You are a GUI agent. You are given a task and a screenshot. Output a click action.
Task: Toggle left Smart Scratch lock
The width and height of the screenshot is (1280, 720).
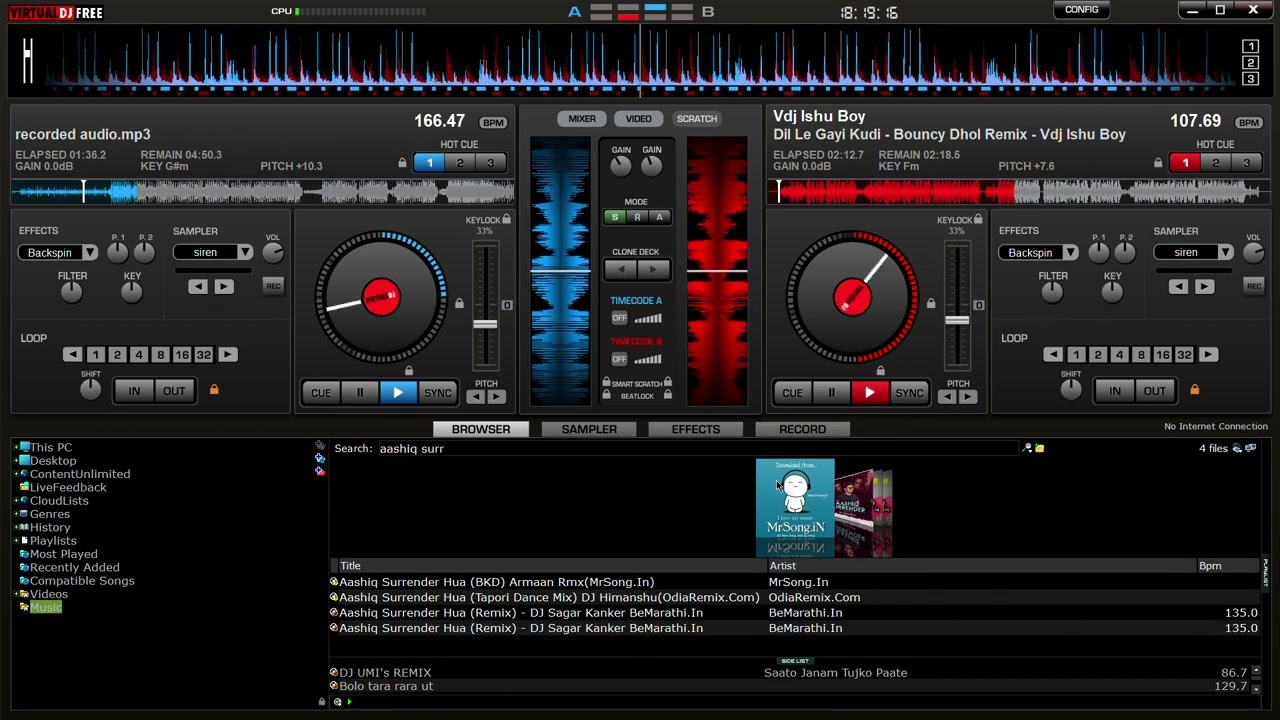tap(606, 383)
